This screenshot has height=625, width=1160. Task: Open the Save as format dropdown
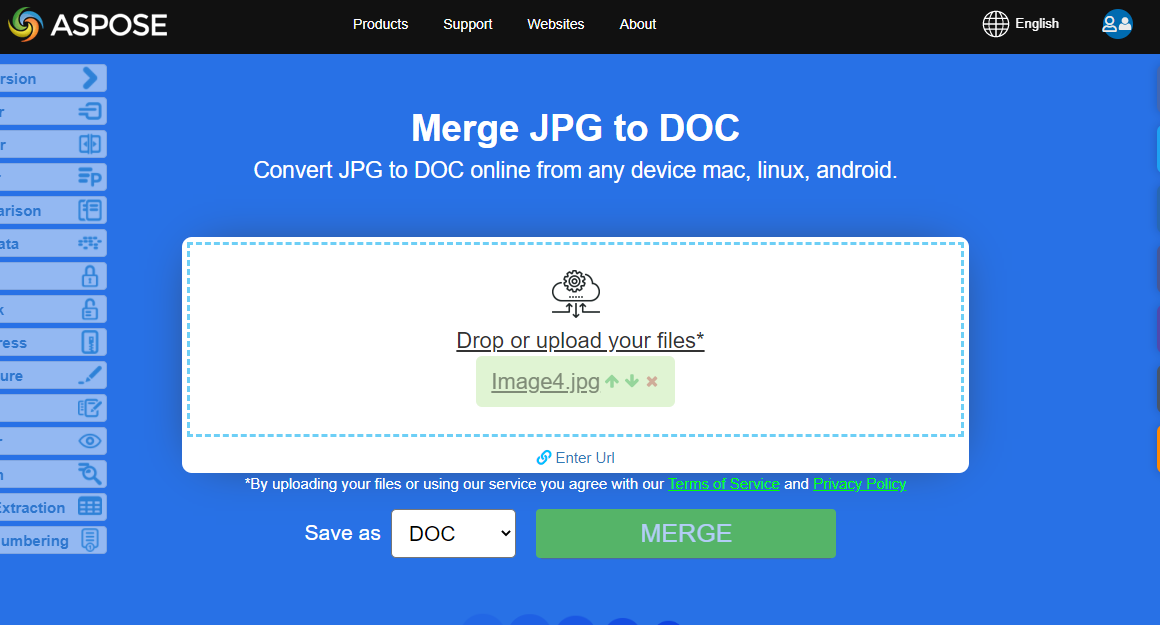pos(453,533)
